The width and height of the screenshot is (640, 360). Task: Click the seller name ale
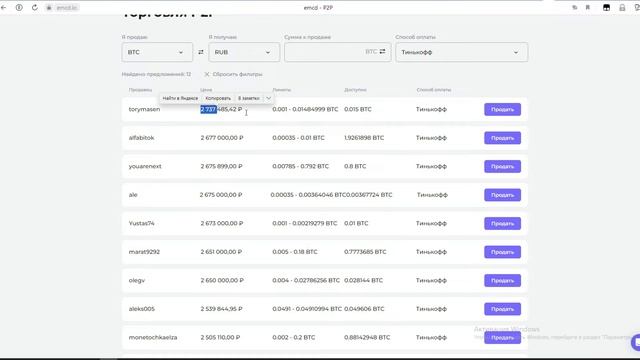[133, 195]
